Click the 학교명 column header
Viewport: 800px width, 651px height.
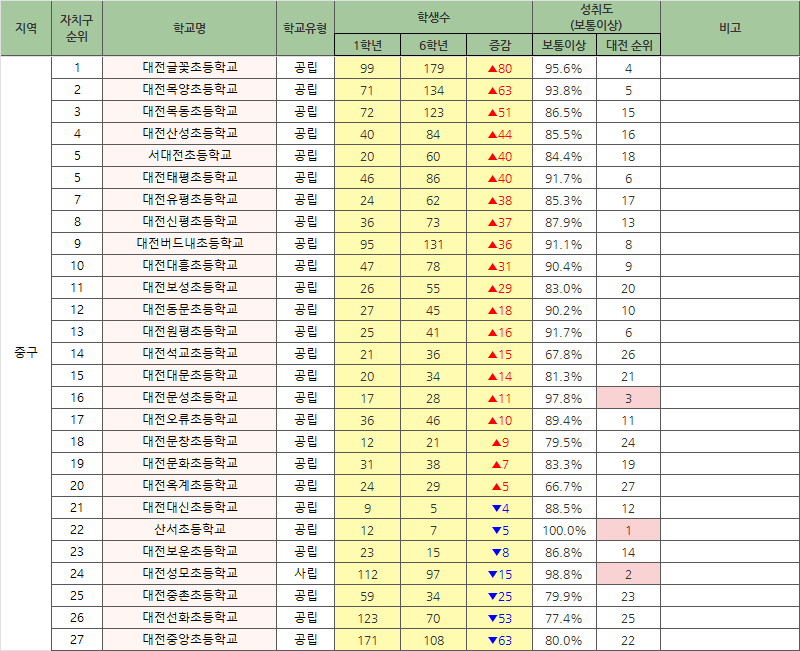(189, 28)
